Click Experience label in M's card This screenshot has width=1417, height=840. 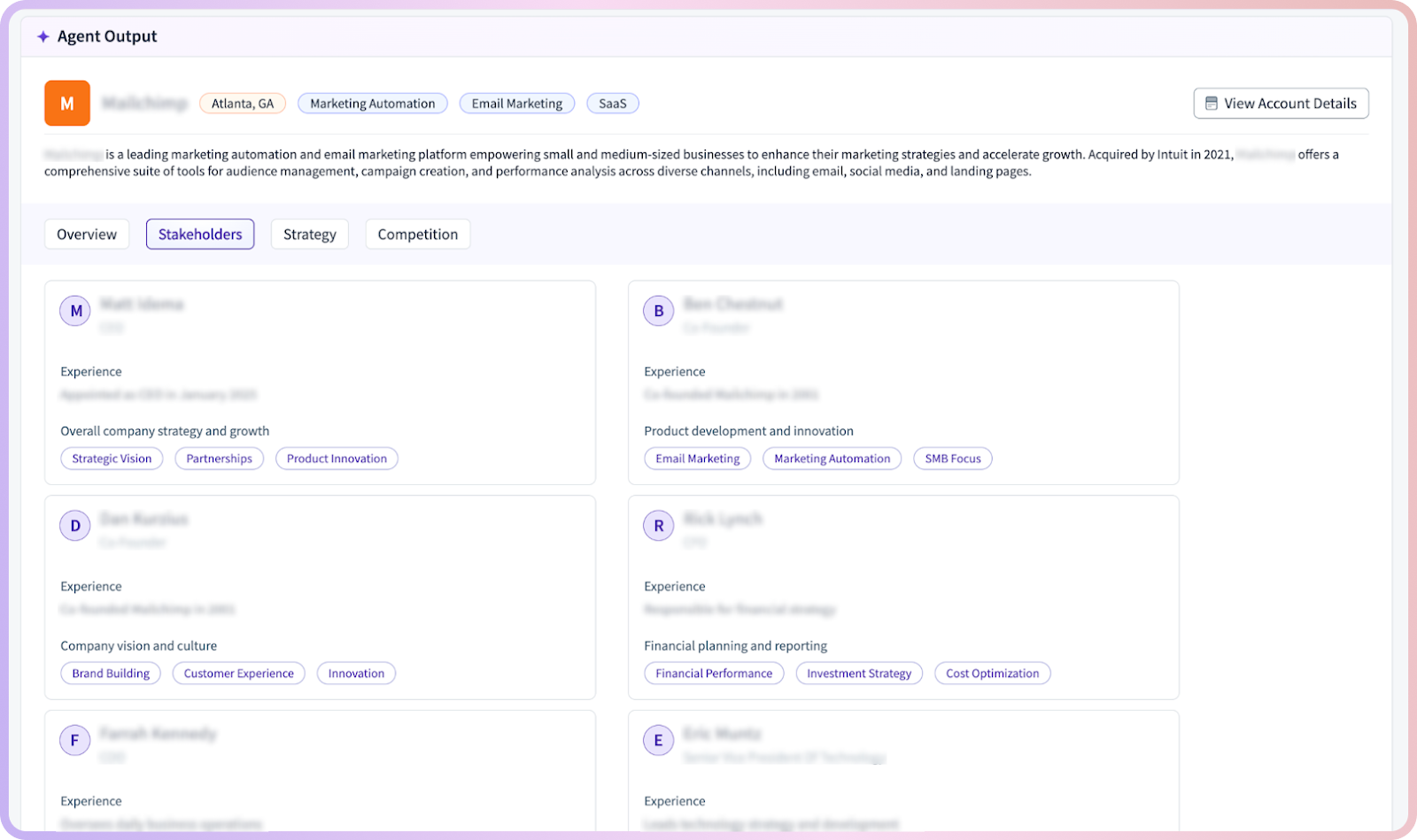click(x=91, y=372)
